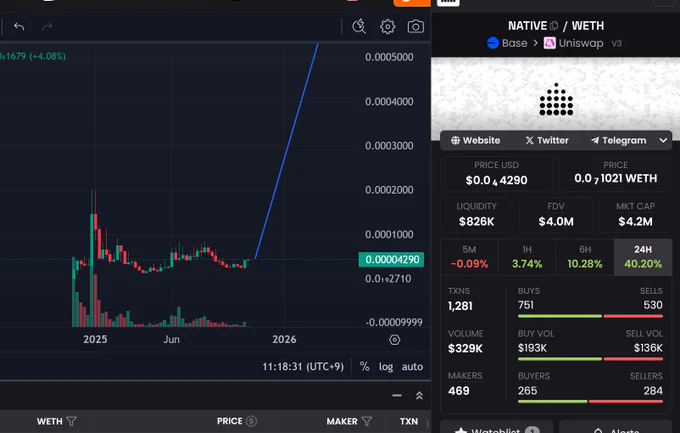Filter transactions by WETH amount
Viewport: 680px width, 433px height.
72,421
